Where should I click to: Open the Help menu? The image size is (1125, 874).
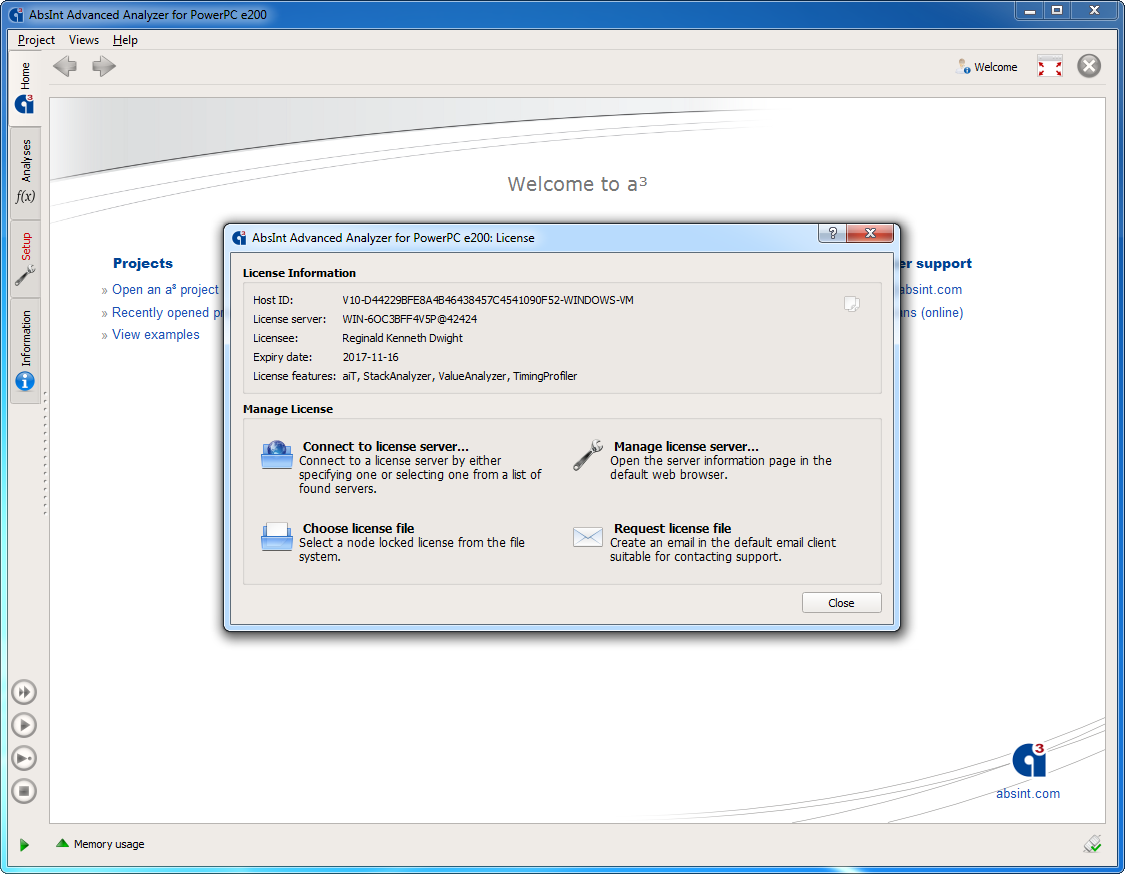point(125,40)
